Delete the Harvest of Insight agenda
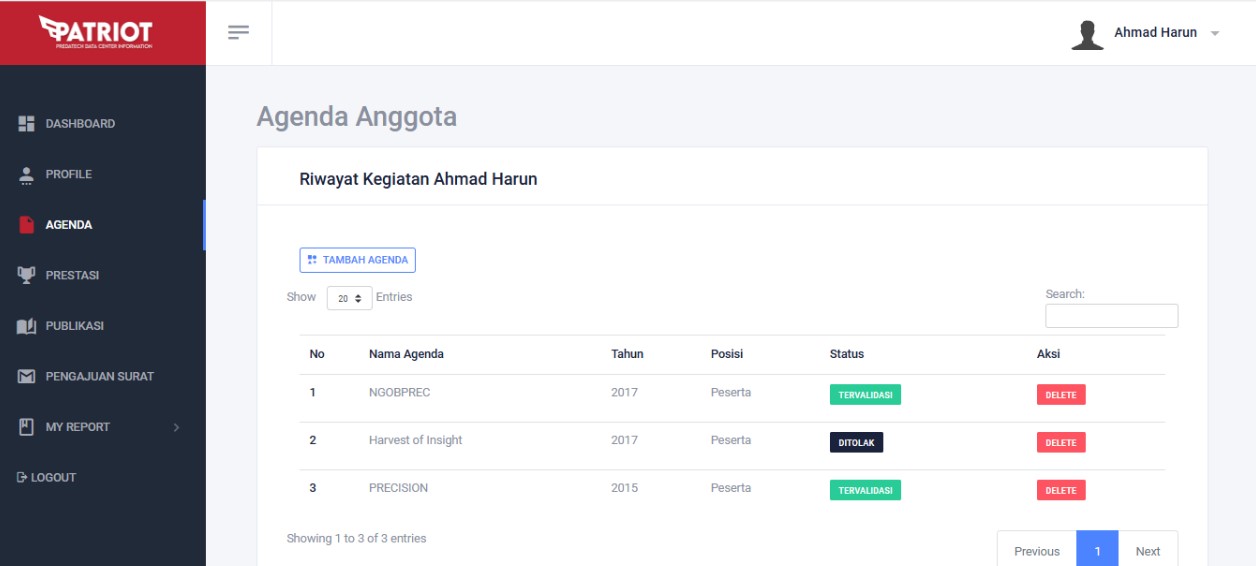This screenshot has width=1256, height=566. (1060, 443)
